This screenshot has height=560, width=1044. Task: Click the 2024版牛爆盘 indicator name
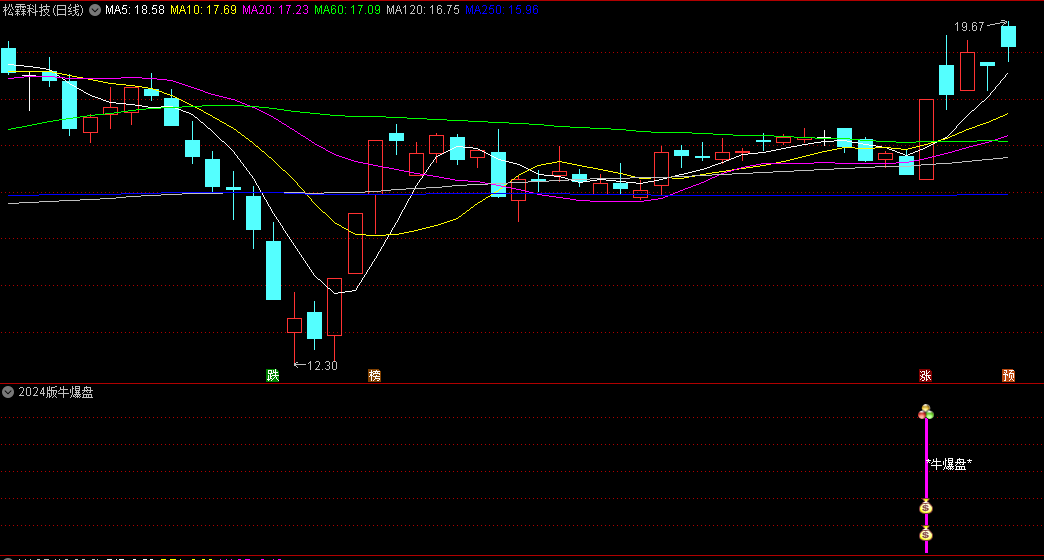pyautogui.click(x=56, y=392)
